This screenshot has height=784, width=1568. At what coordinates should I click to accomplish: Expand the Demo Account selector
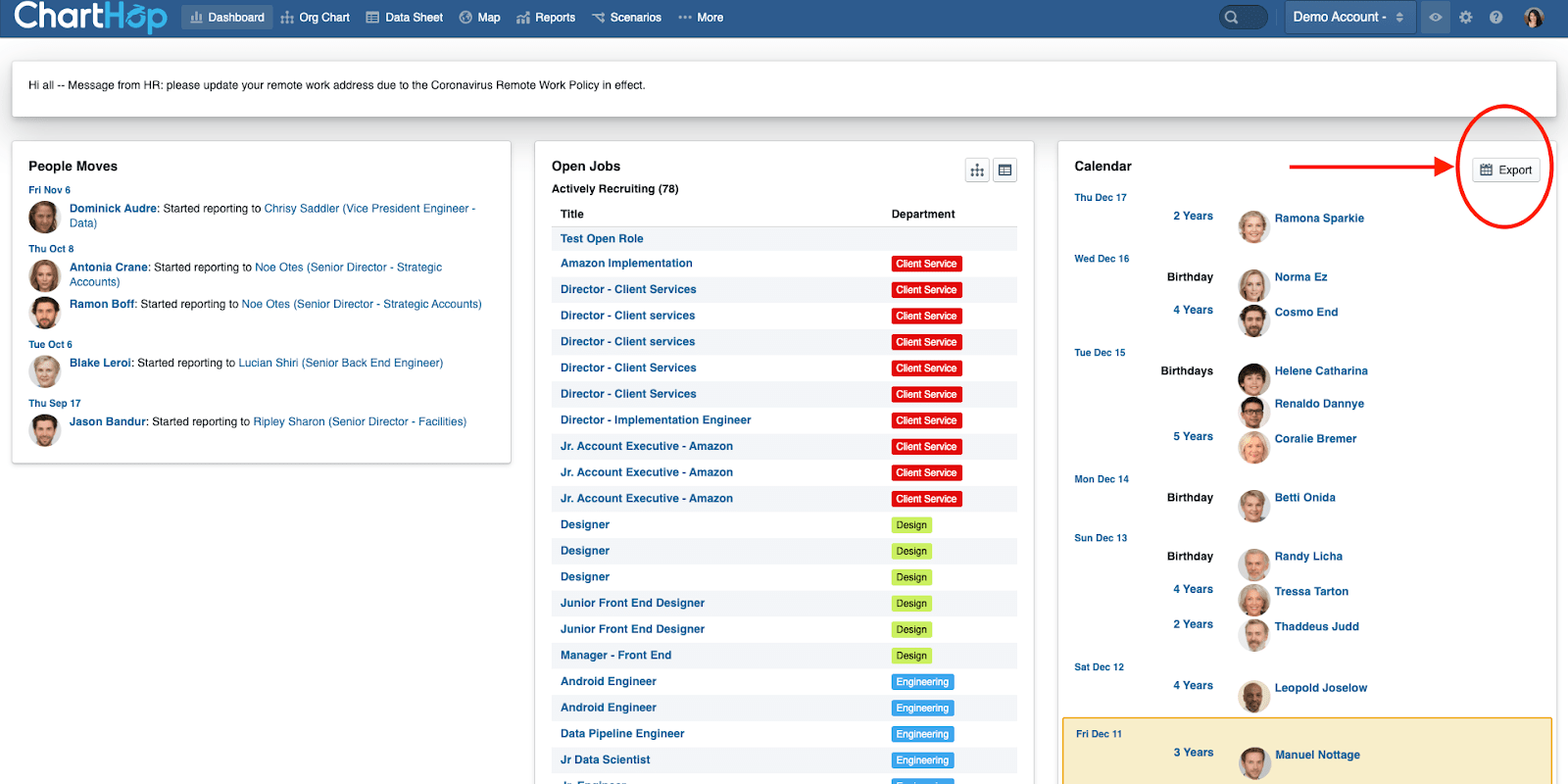[x=1348, y=18]
